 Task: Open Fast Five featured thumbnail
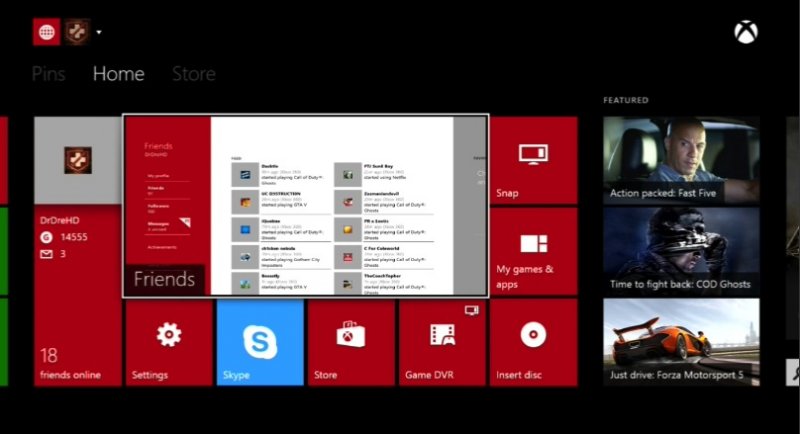[680, 160]
